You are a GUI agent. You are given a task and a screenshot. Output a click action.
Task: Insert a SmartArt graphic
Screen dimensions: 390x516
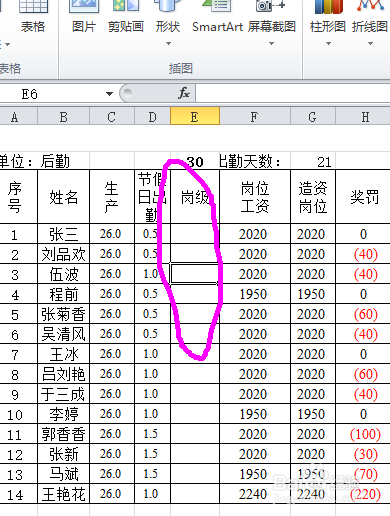217,17
